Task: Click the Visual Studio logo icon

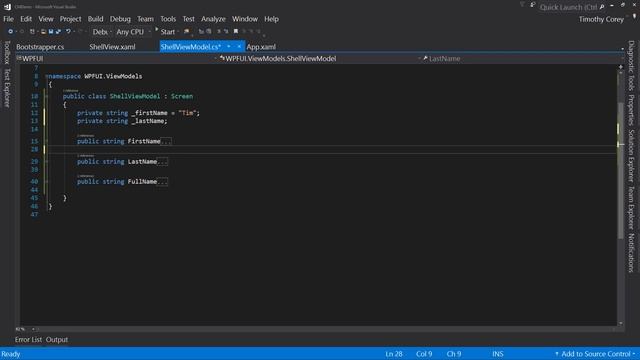Action: click(x=7, y=7)
